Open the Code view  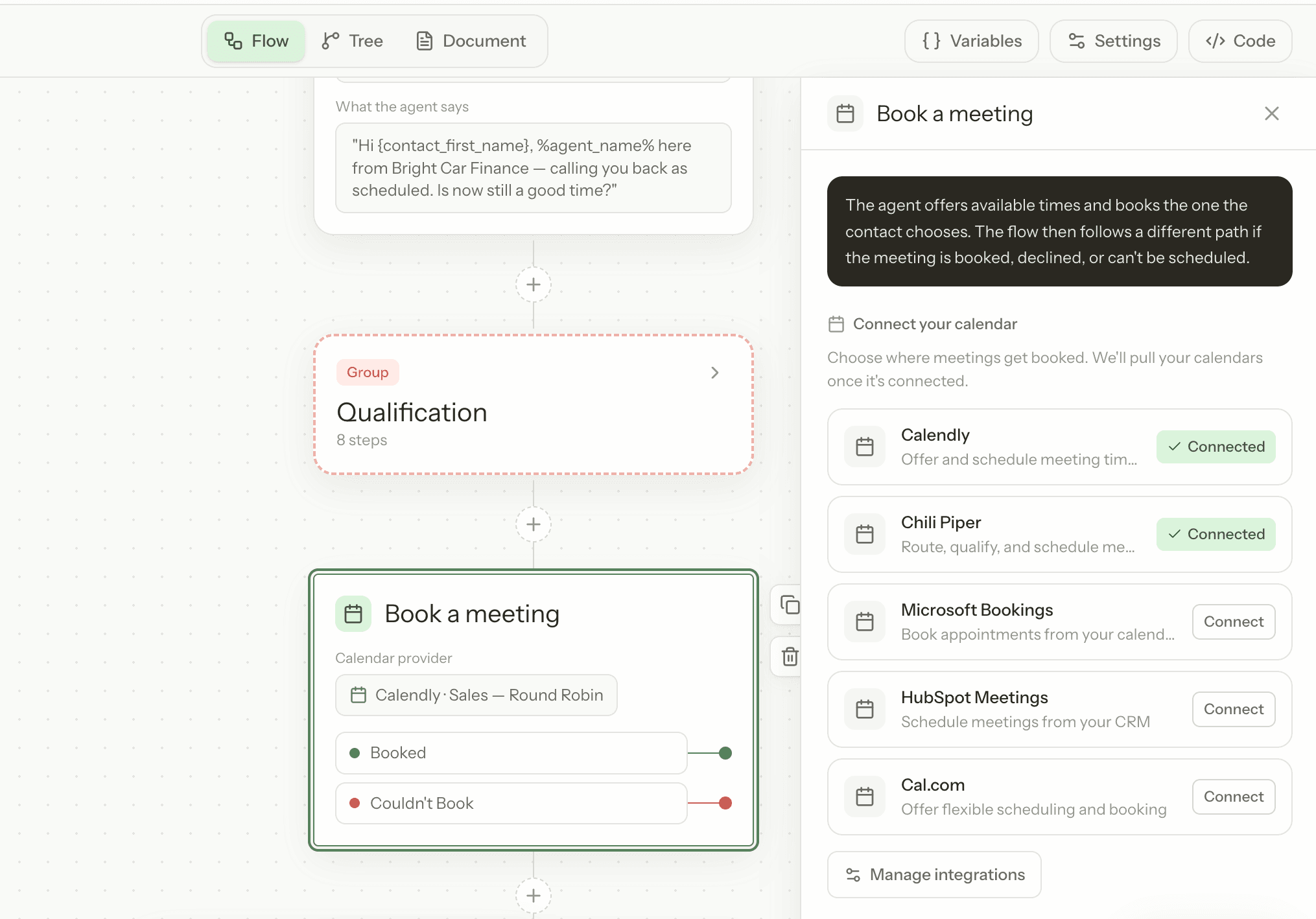tap(1240, 41)
